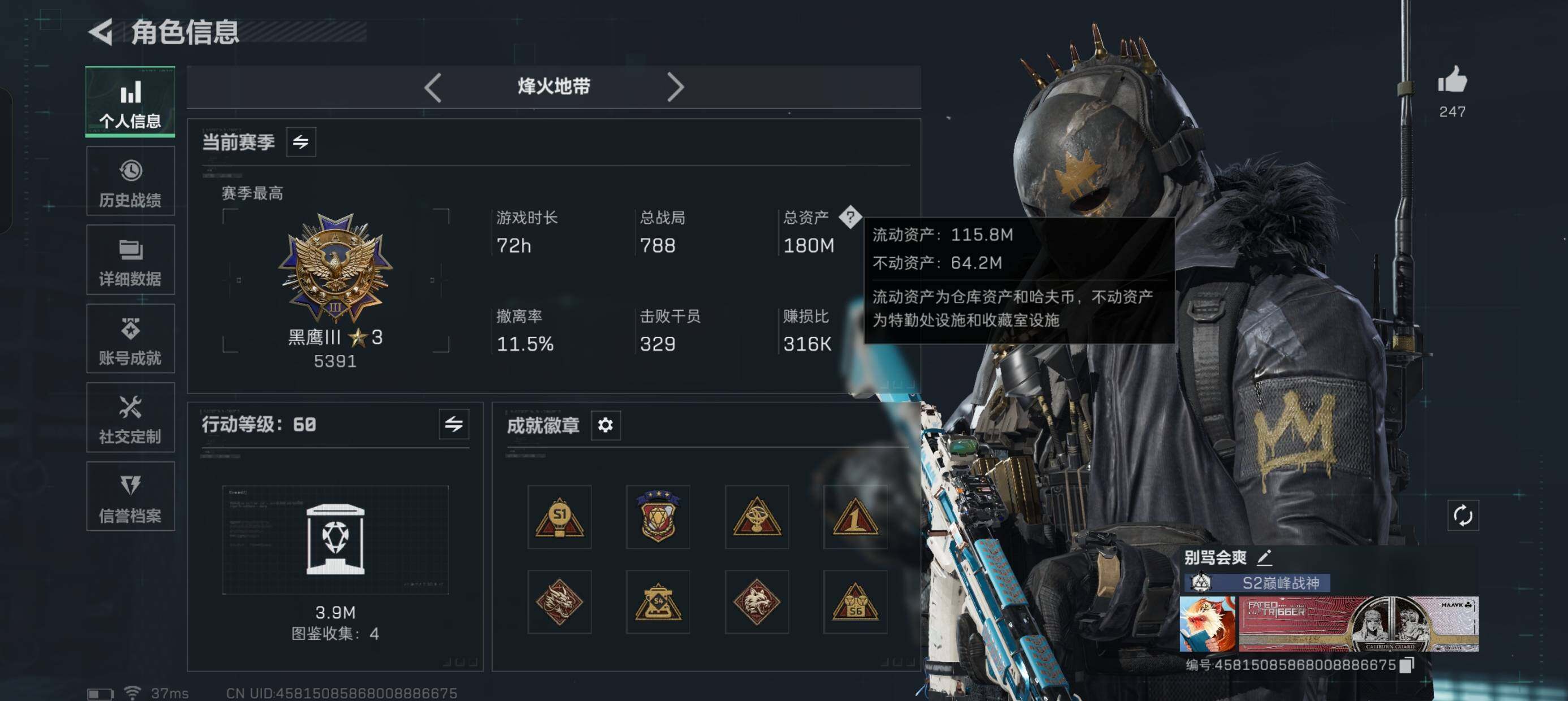Select the S1 achievement badge
Viewport: 1568px width, 701px height.
559,517
